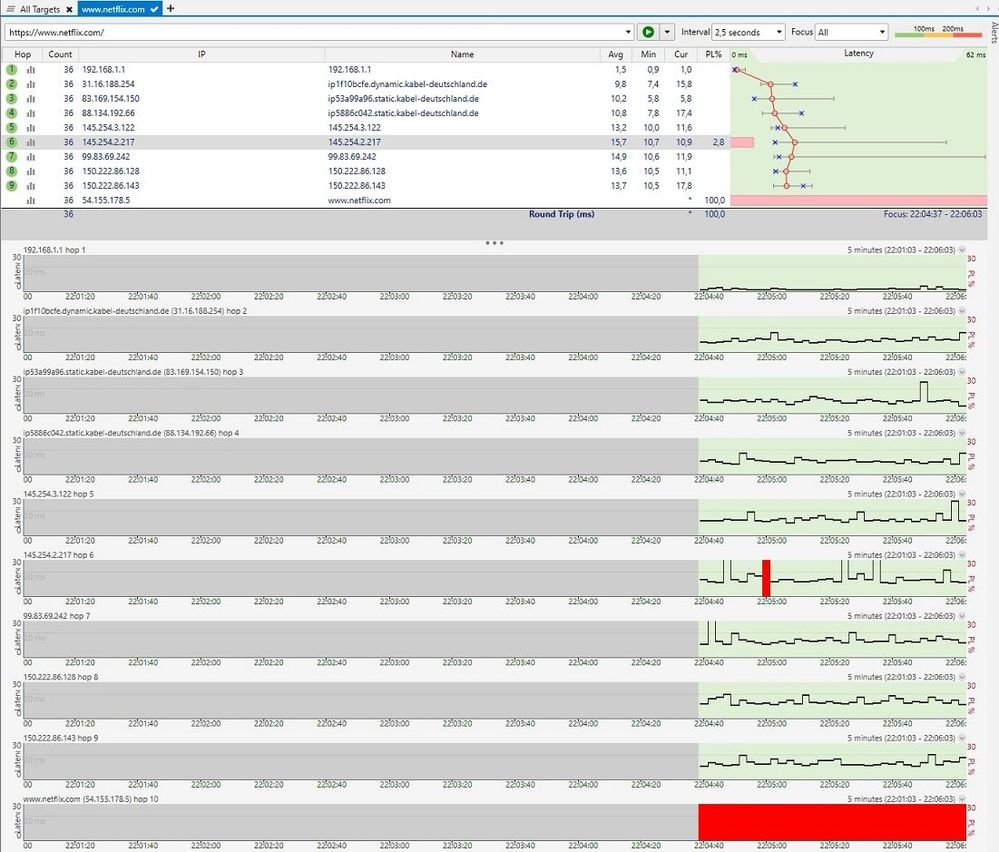Sort by the Name column header
Screen dimensions: 999x852
coord(463,54)
